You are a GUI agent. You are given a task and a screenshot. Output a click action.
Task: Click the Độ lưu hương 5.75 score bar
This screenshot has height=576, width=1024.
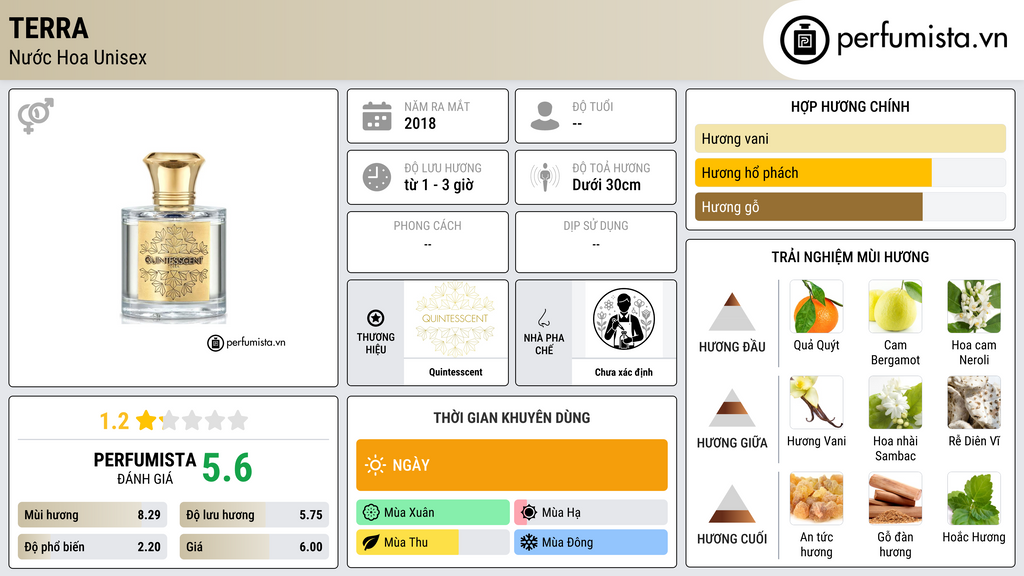click(254, 515)
